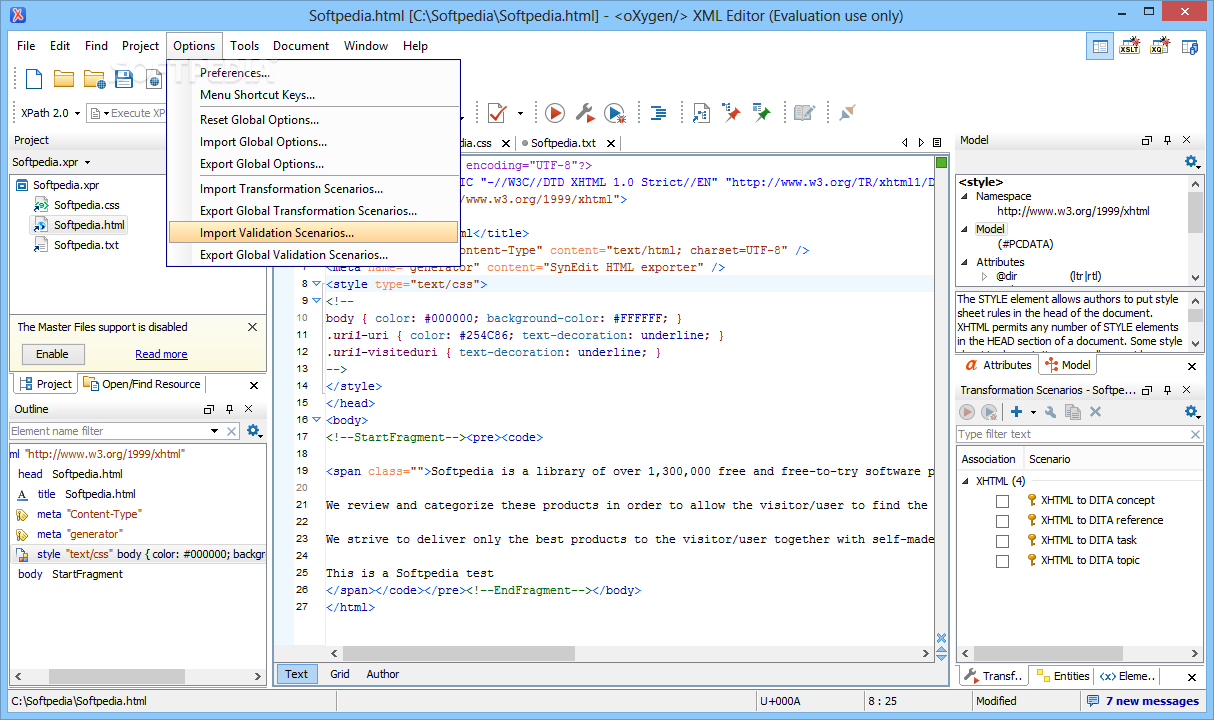Open the Element name filter dropdown arrow
1214x720 pixels.
pos(215,431)
